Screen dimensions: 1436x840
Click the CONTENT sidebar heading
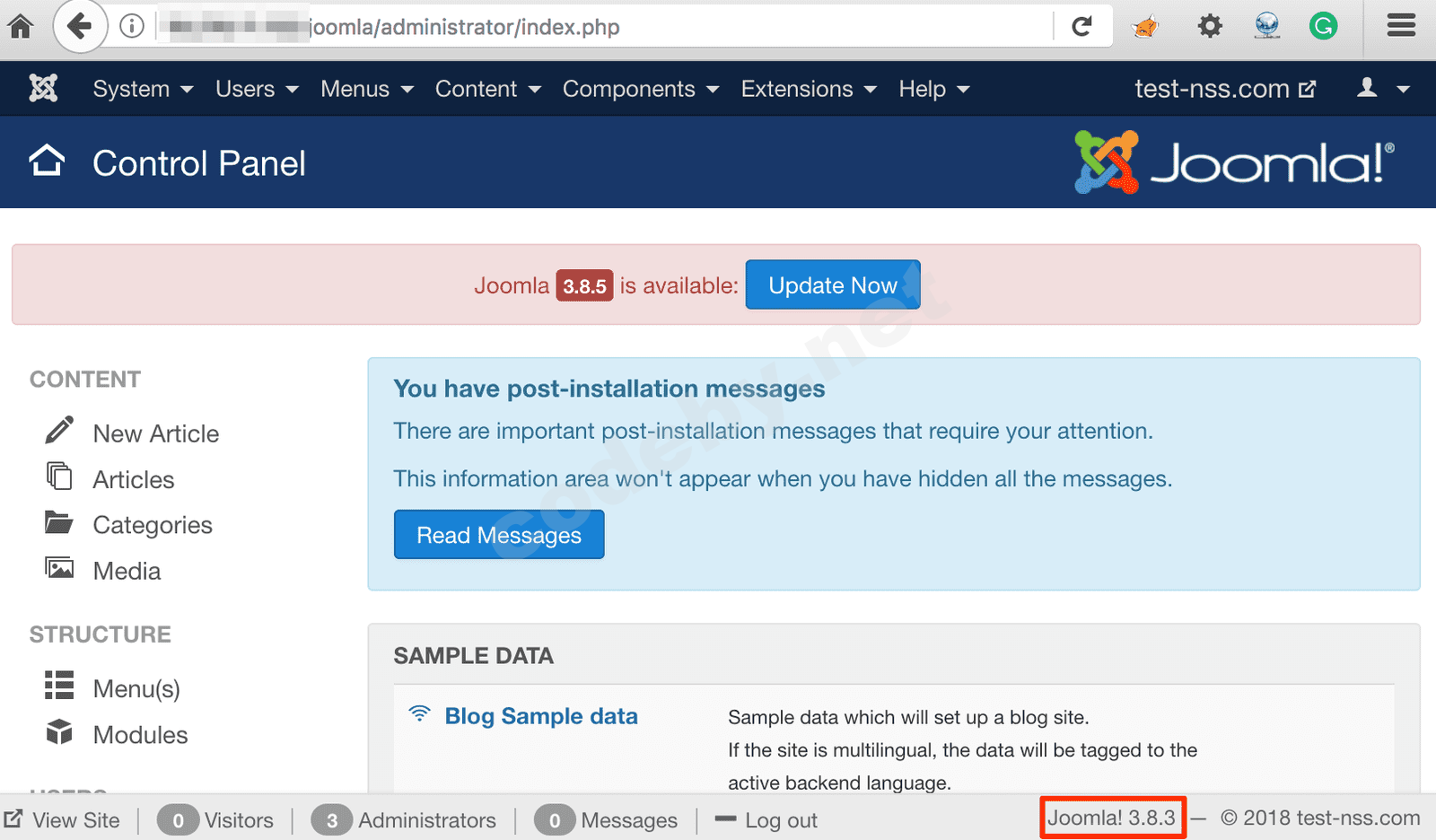[x=85, y=380]
